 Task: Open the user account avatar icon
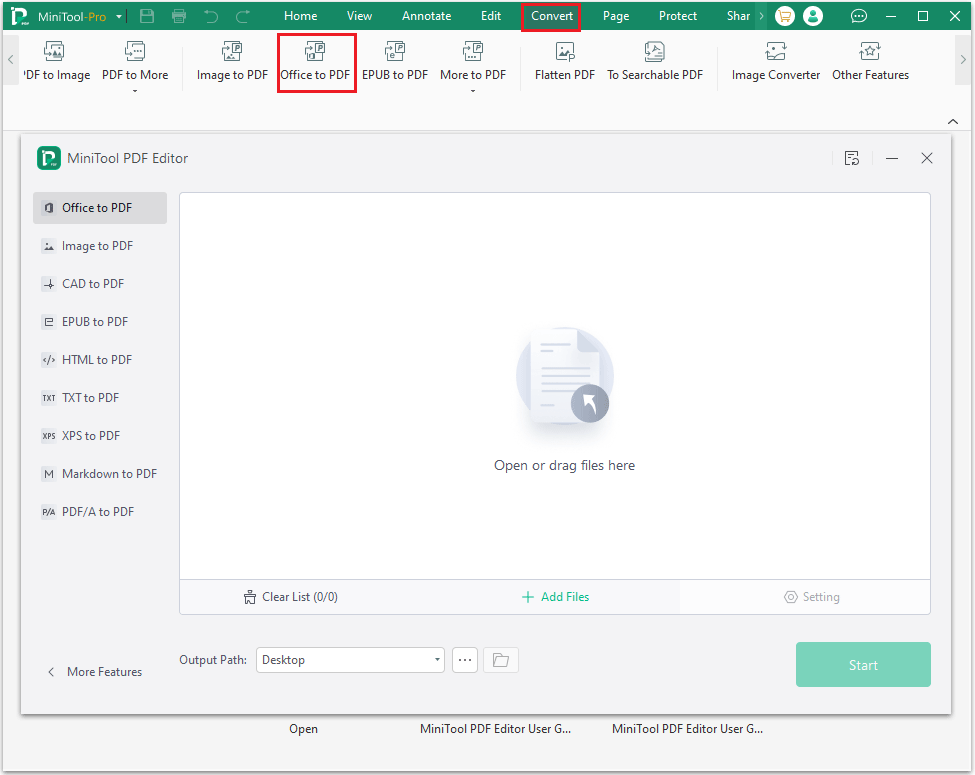pyautogui.click(x=813, y=16)
